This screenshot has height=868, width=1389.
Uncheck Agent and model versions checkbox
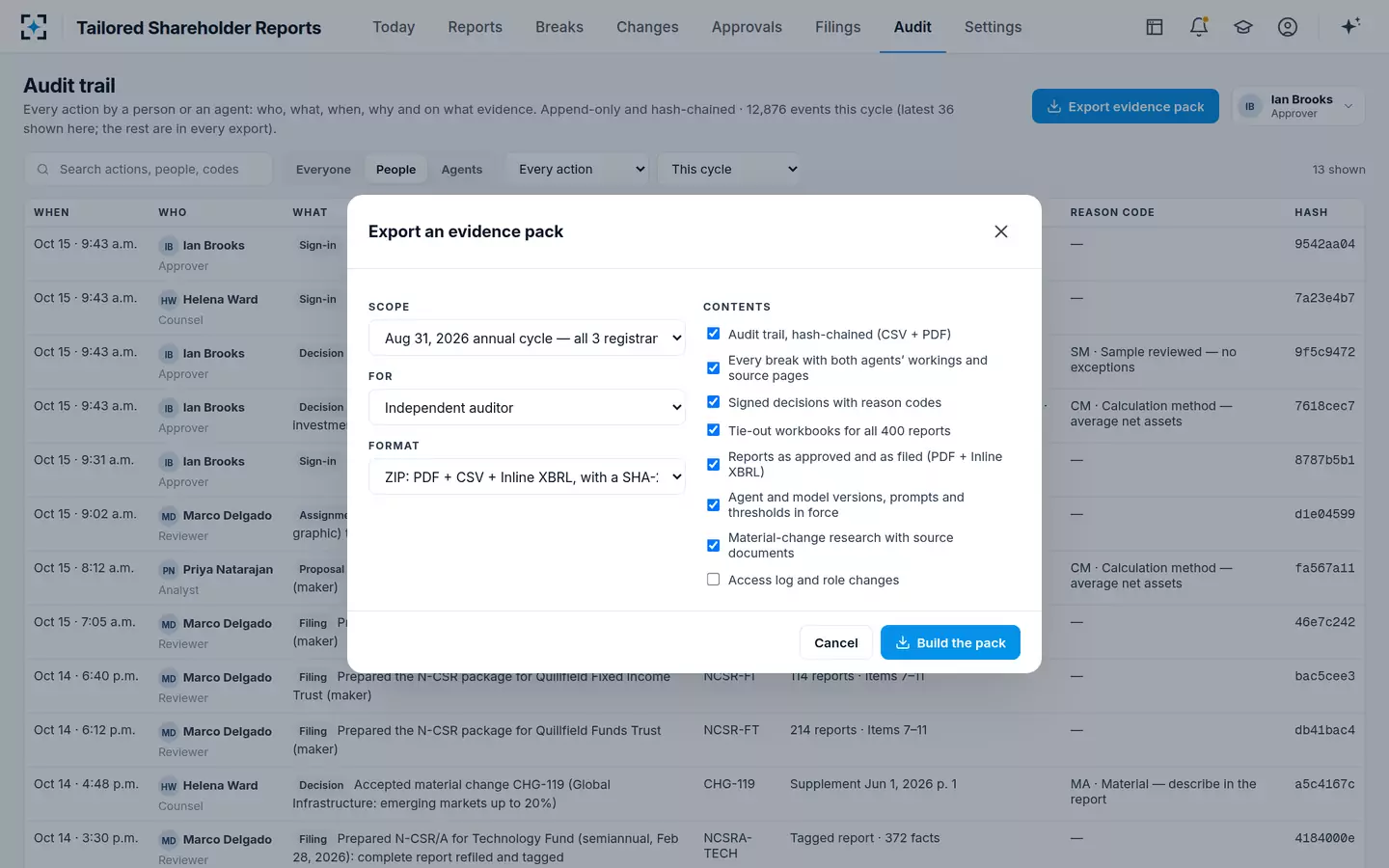point(713,504)
